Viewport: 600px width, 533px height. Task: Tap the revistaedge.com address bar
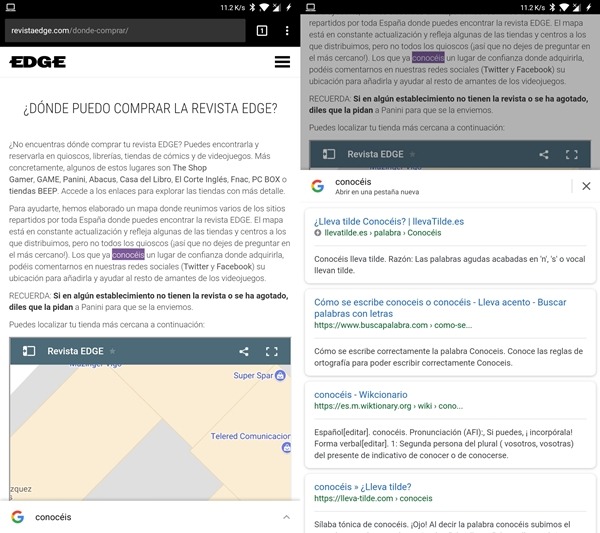coord(125,31)
